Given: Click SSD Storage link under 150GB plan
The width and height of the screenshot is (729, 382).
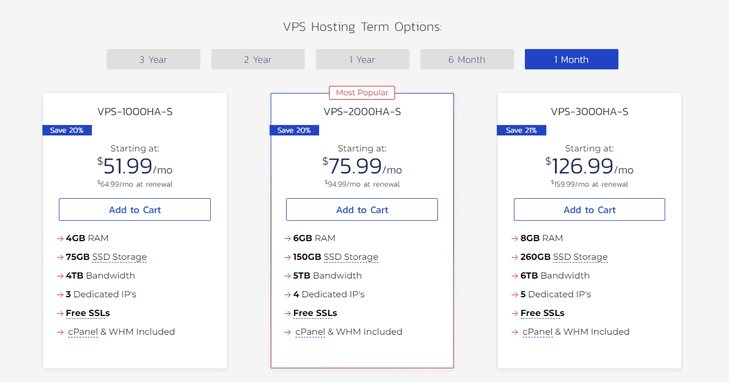Looking at the screenshot, I should 351,257.
